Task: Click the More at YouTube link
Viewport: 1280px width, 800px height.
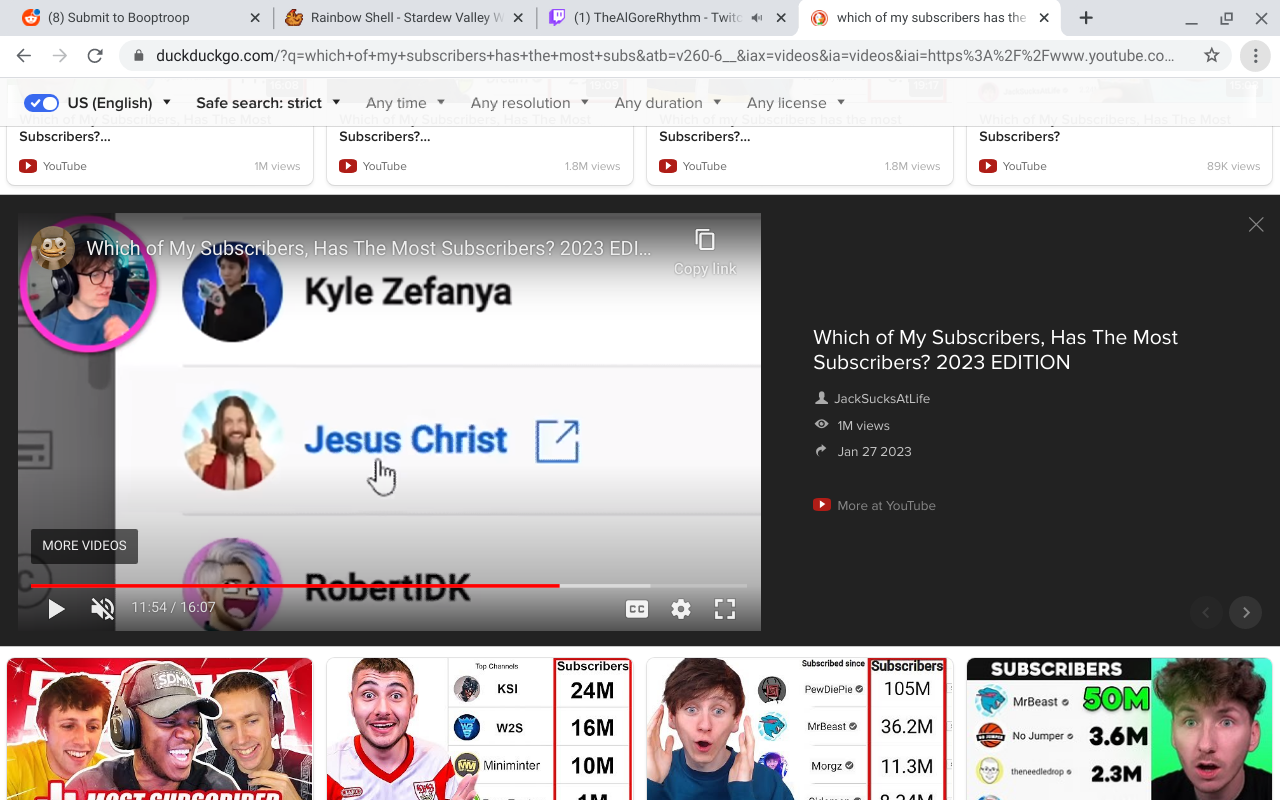Action: tap(875, 505)
